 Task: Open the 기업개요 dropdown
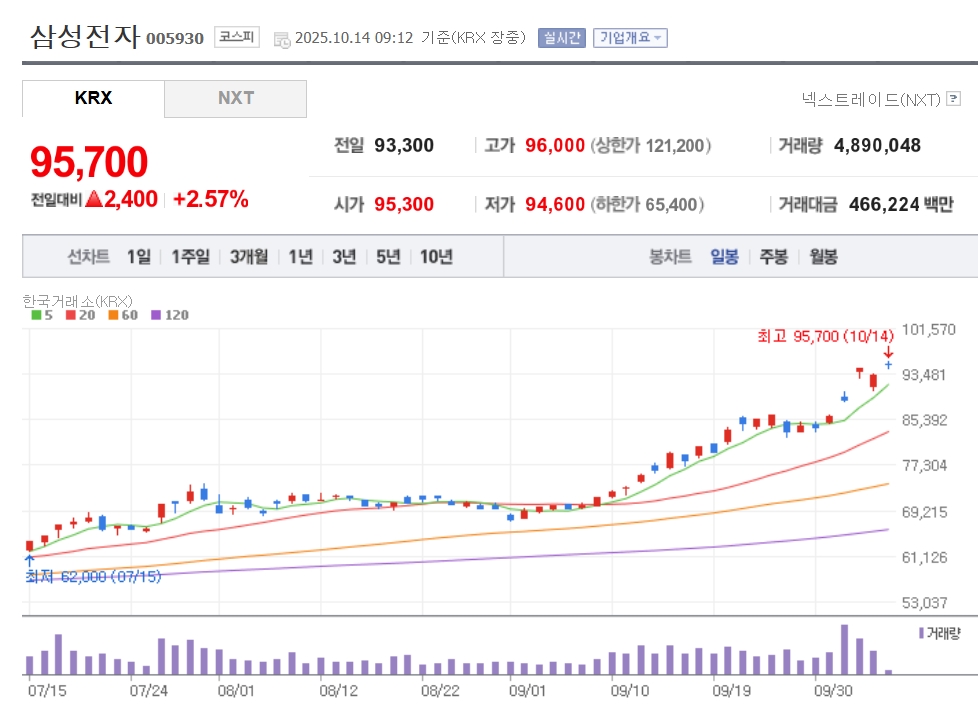(630, 38)
